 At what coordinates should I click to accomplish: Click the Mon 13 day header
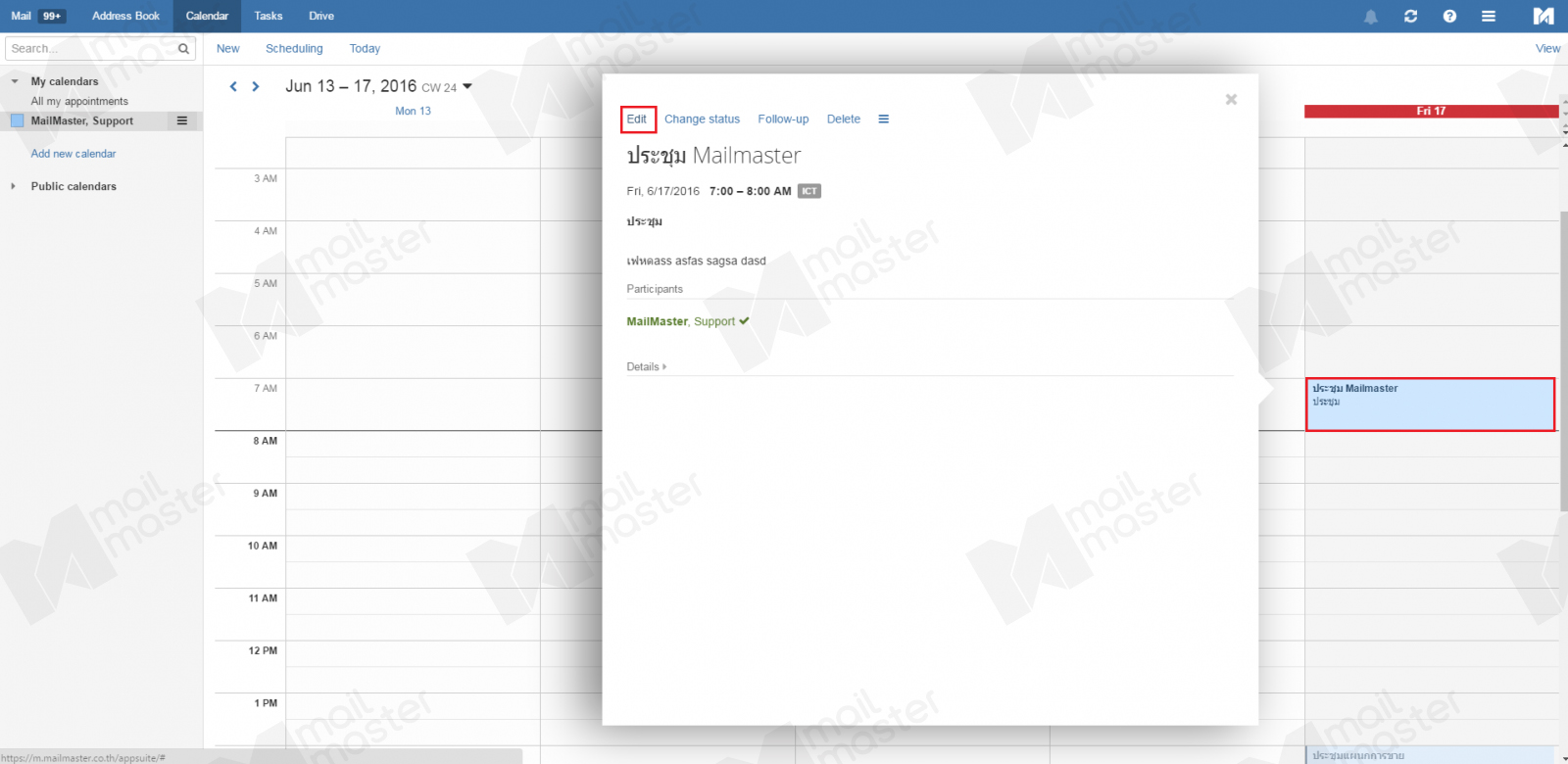(413, 111)
